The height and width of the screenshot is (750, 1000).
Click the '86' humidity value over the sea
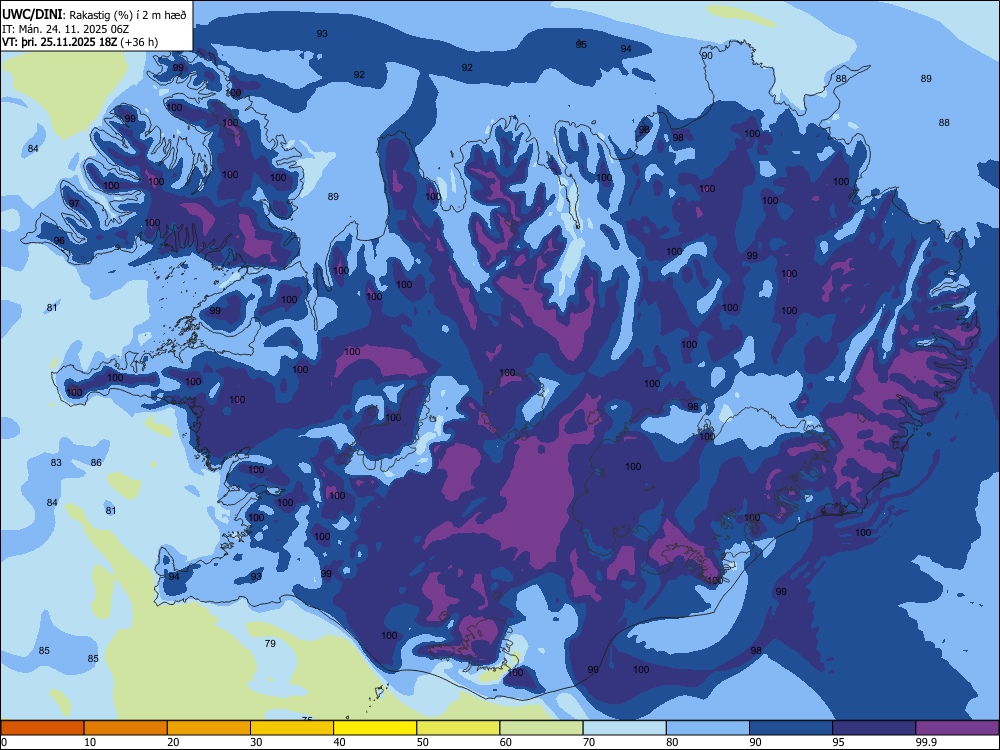click(96, 462)
